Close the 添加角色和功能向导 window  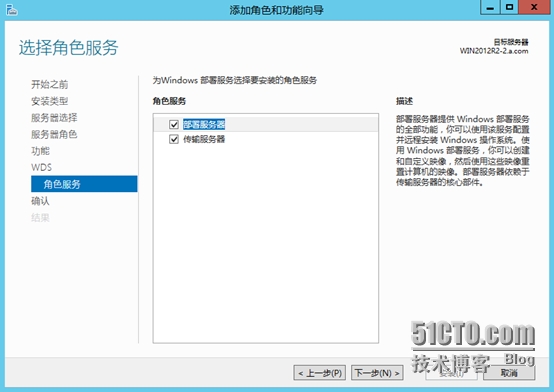(x=534, y=7)
